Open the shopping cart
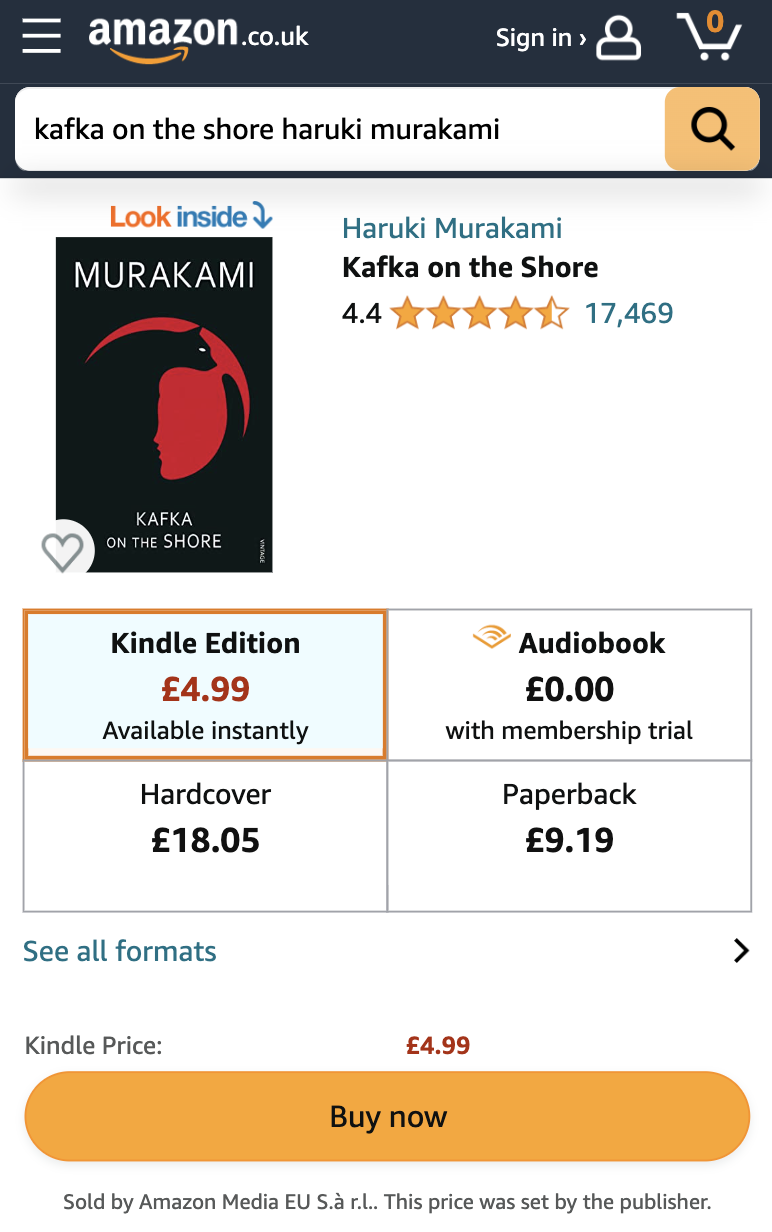 pos(709,37)
